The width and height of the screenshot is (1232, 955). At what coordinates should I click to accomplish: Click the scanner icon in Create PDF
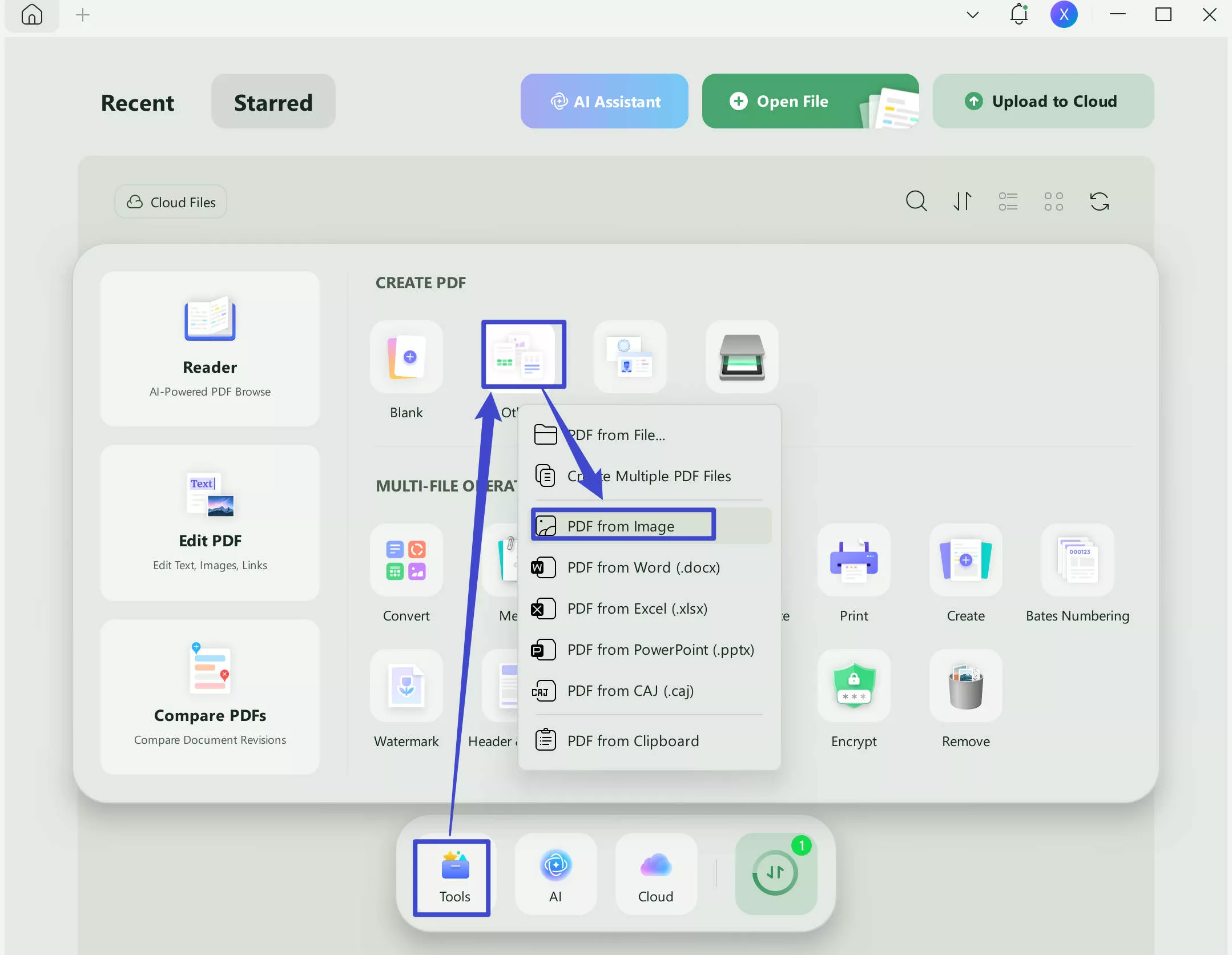coord(742,357)
